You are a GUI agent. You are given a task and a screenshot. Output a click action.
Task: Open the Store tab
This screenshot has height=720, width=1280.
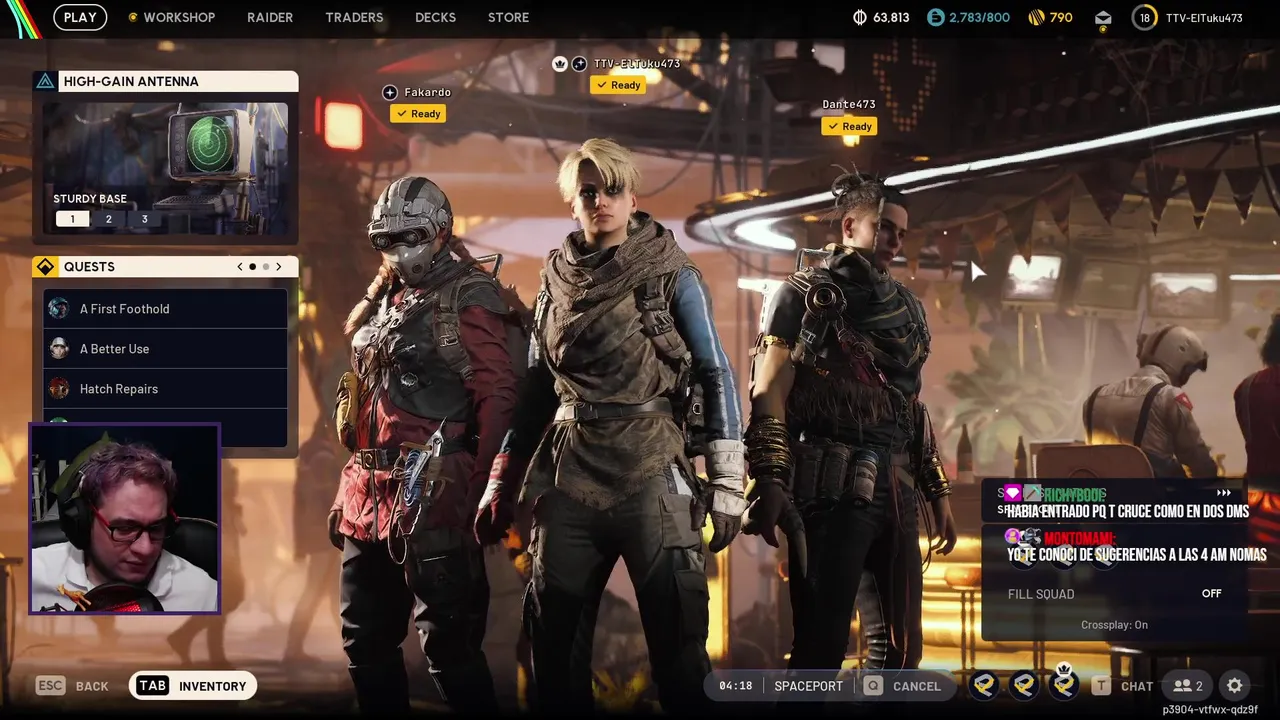coord(508,17)
